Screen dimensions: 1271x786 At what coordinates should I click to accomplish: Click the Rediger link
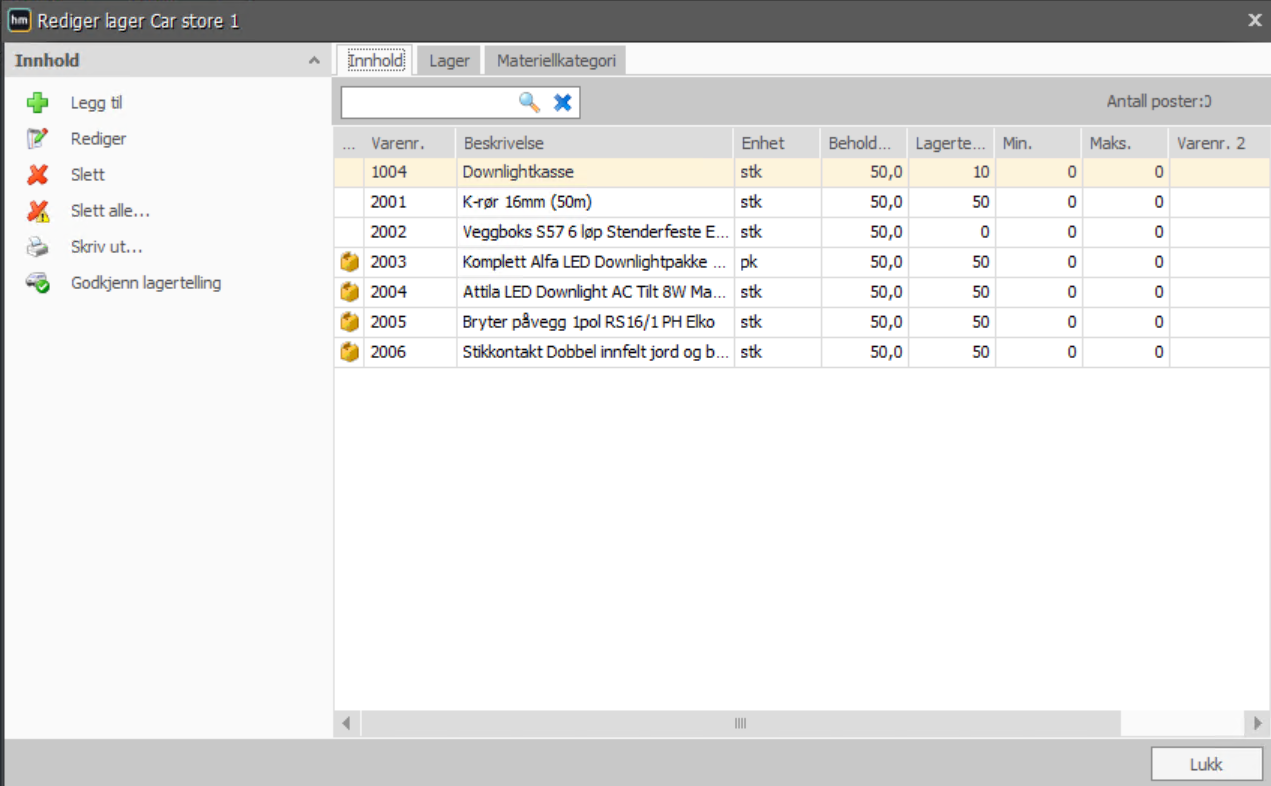click(98, 139)
